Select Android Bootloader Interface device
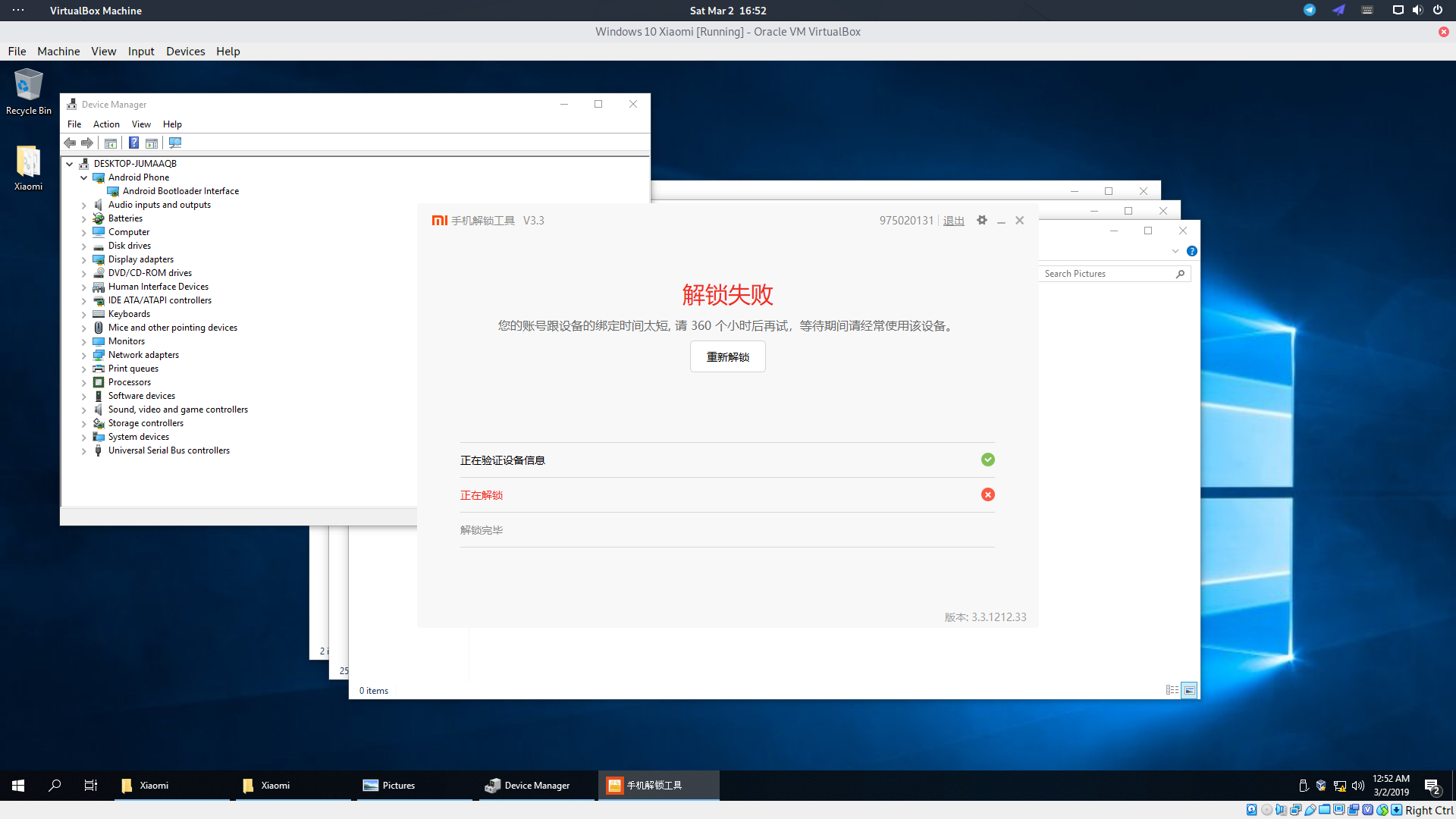1456x819 pixels. pyautogui.click(x=180, y=191)
